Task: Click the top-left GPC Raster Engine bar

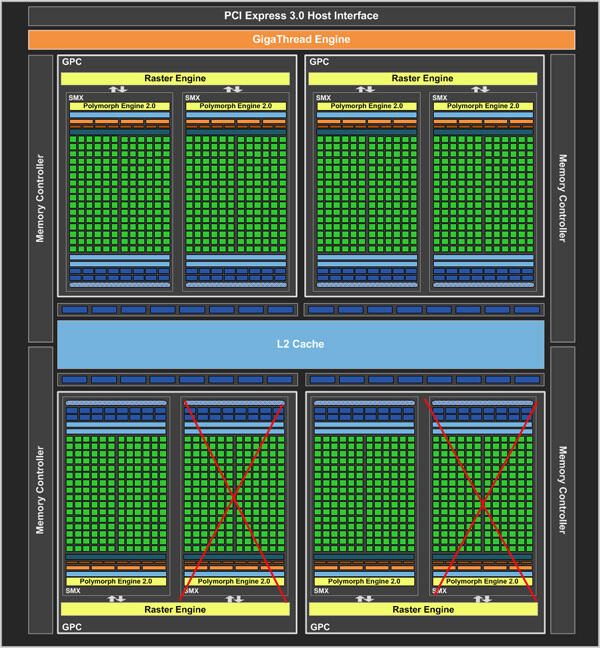Action: click(x=175, y=79)
